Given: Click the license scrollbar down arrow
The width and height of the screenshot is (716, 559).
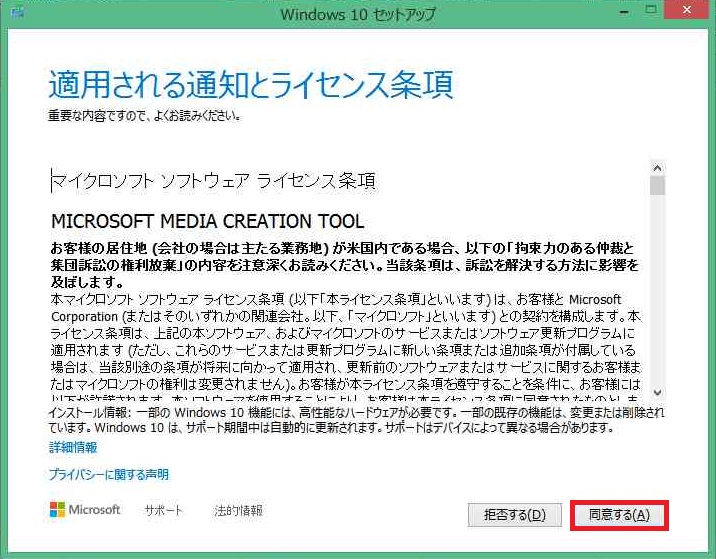Looking at the screenshot, I should tap(658, 392).
